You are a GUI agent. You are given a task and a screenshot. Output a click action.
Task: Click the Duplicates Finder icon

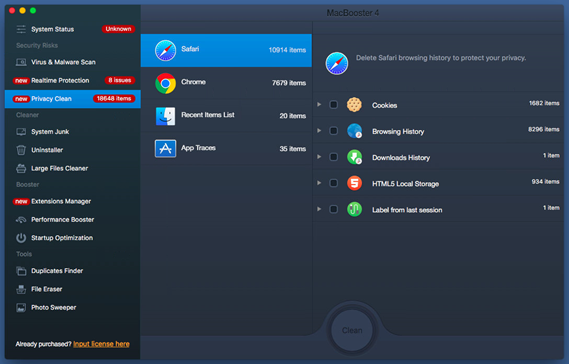[21, 271]
